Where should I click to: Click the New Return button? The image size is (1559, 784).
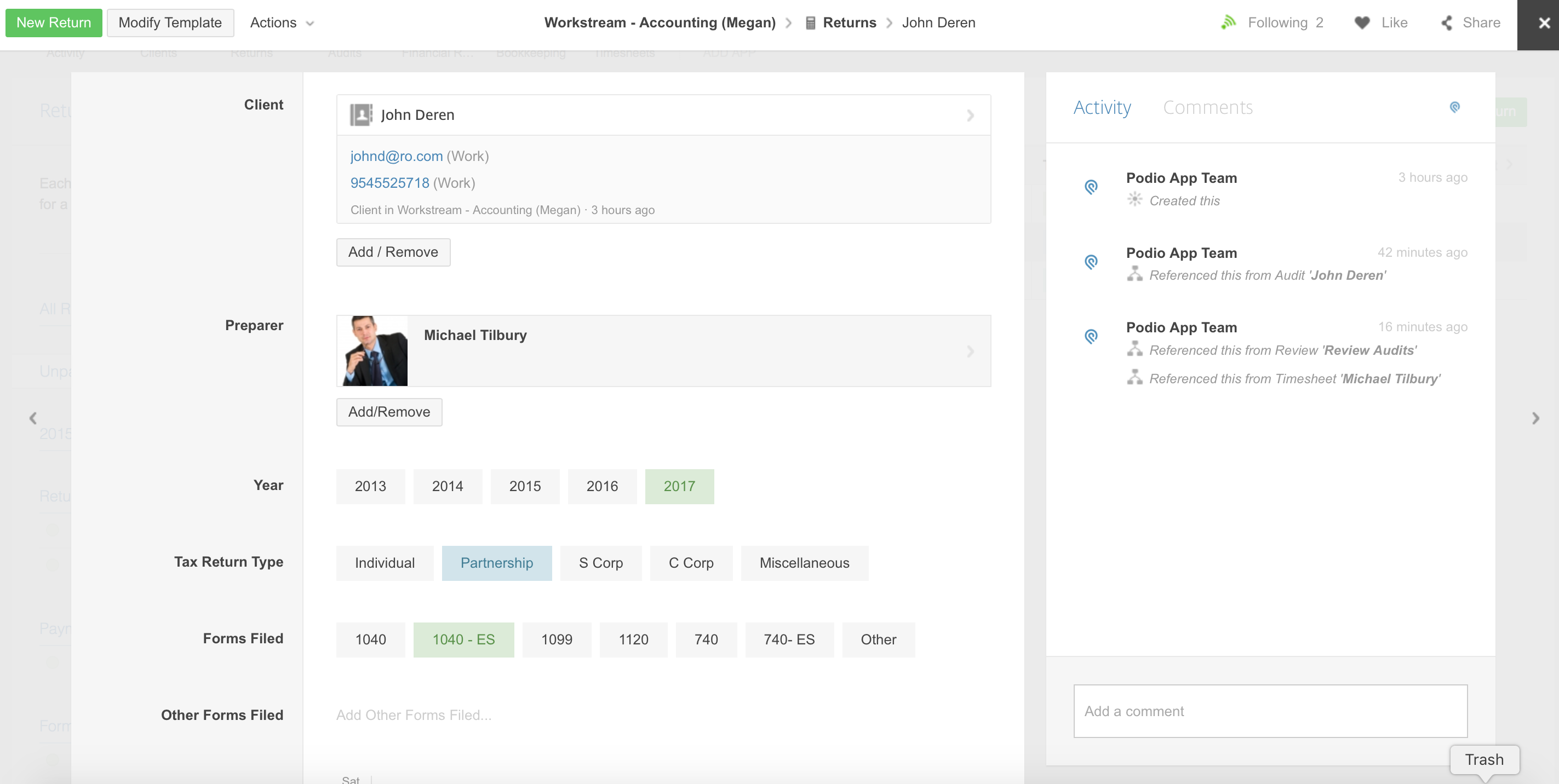coord(53,22)
